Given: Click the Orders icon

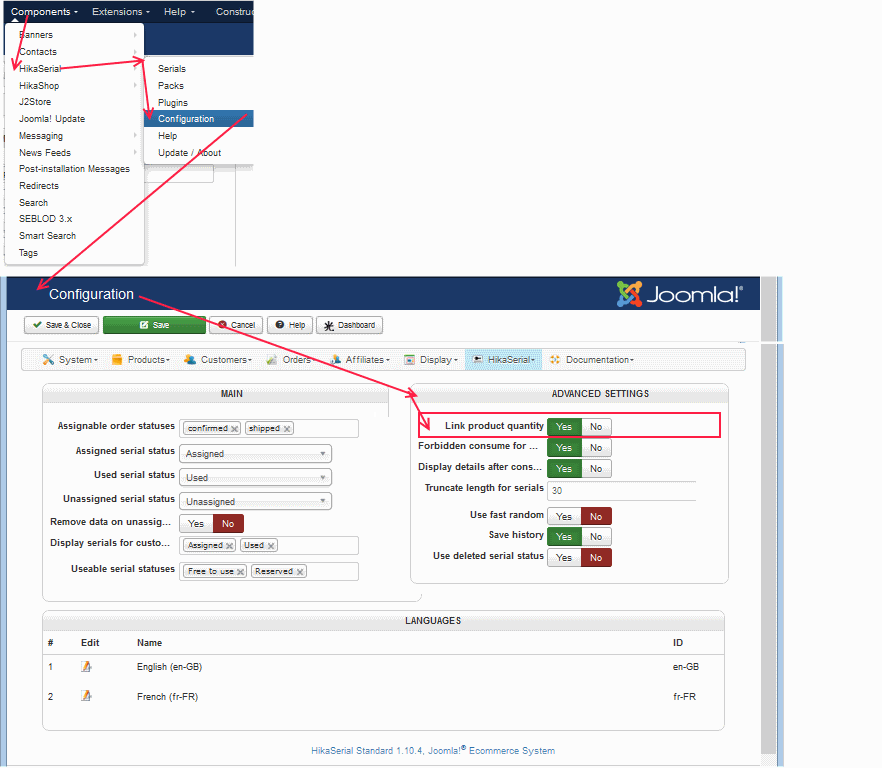Looking at the screenshot, I should (x=272, y=360).
